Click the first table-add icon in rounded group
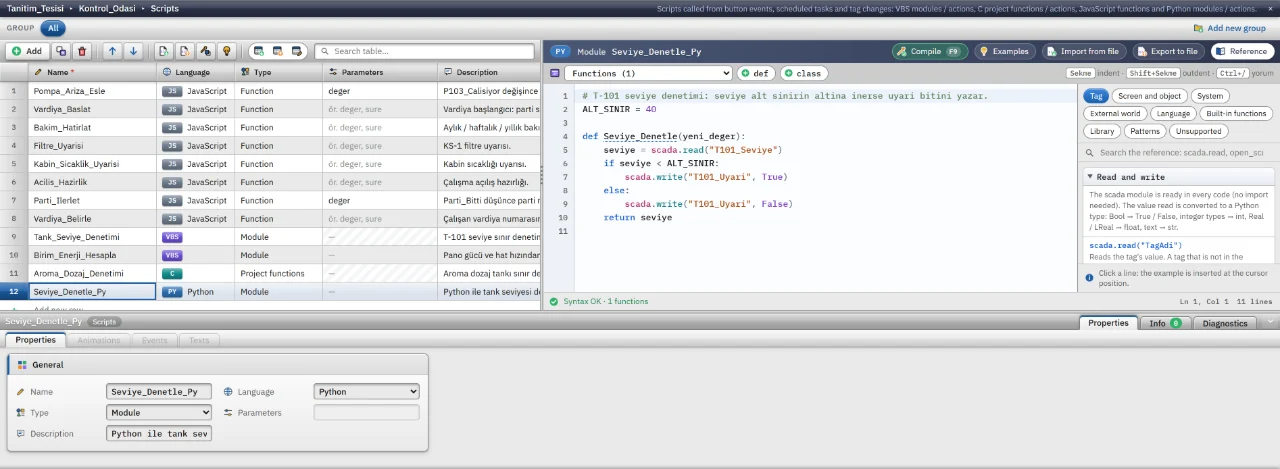The image size is (1280, 469). click(x=259, y=50)
